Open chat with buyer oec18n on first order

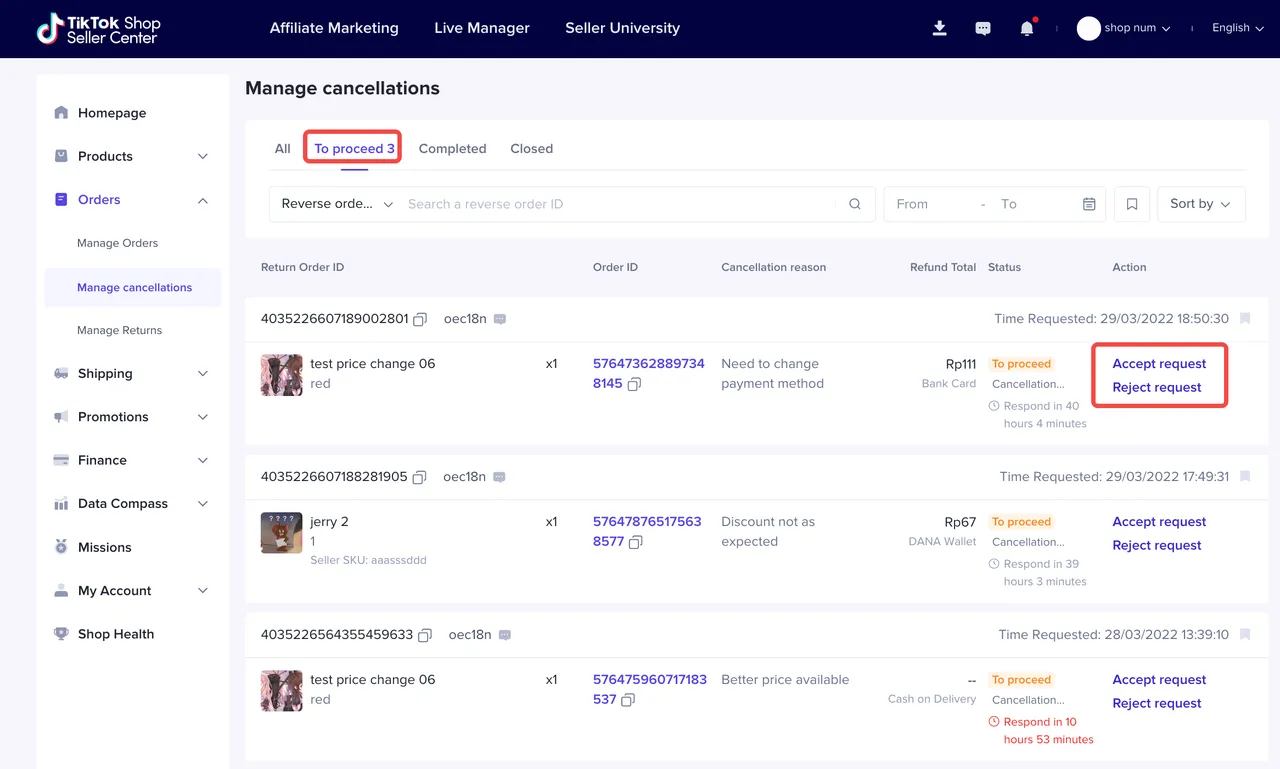coord(500,319)
